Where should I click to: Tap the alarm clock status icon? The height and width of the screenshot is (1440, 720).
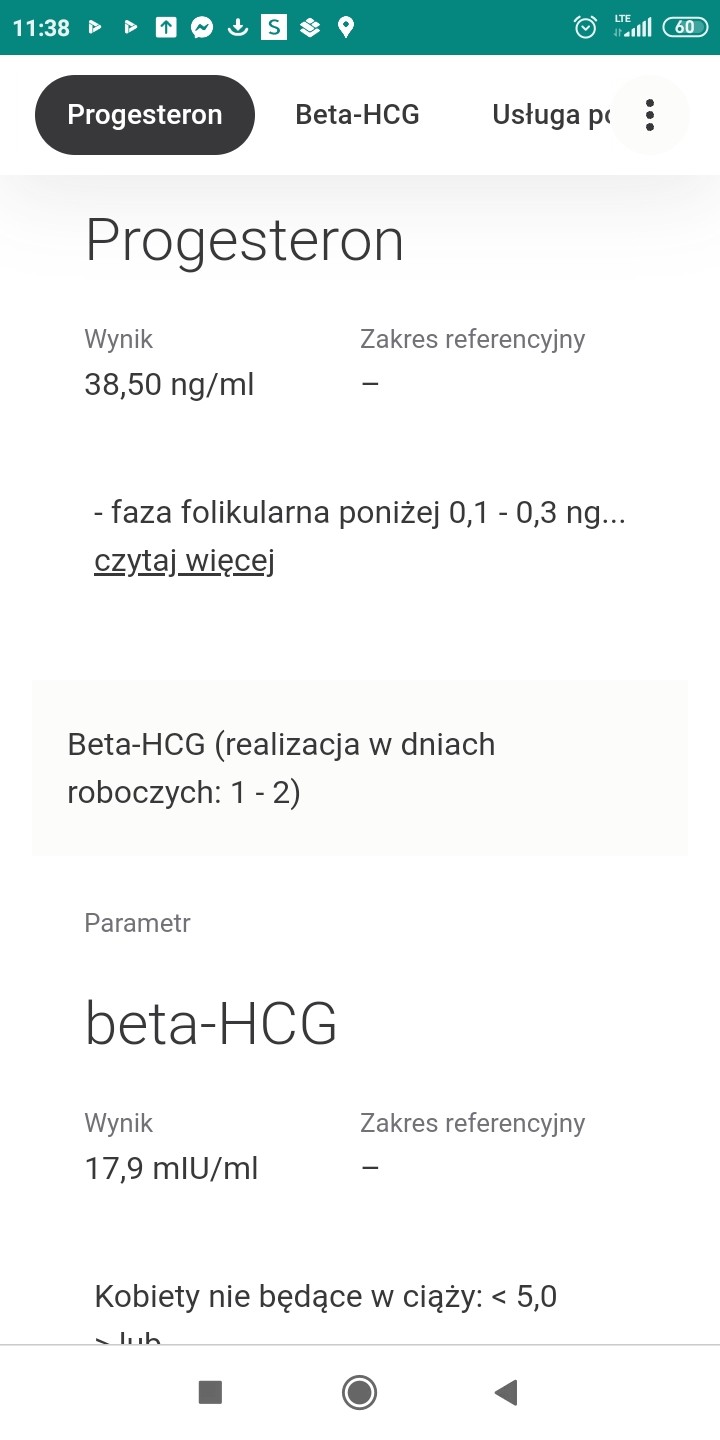click(586, 27)
